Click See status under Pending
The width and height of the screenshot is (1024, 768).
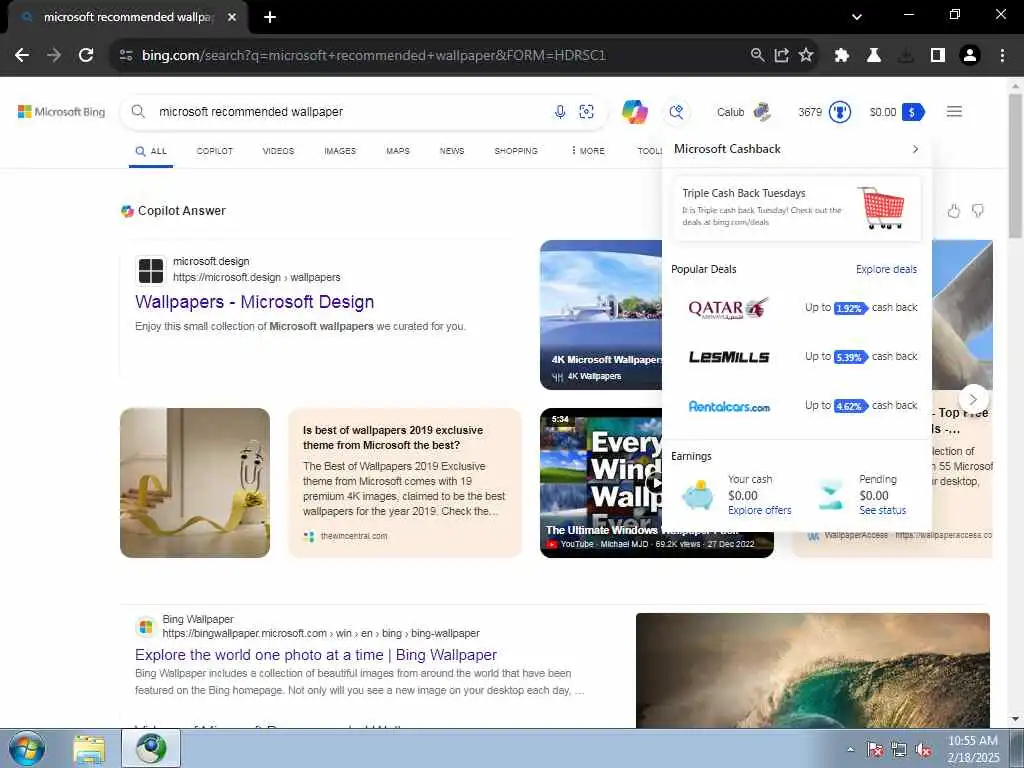coord(882,510)
